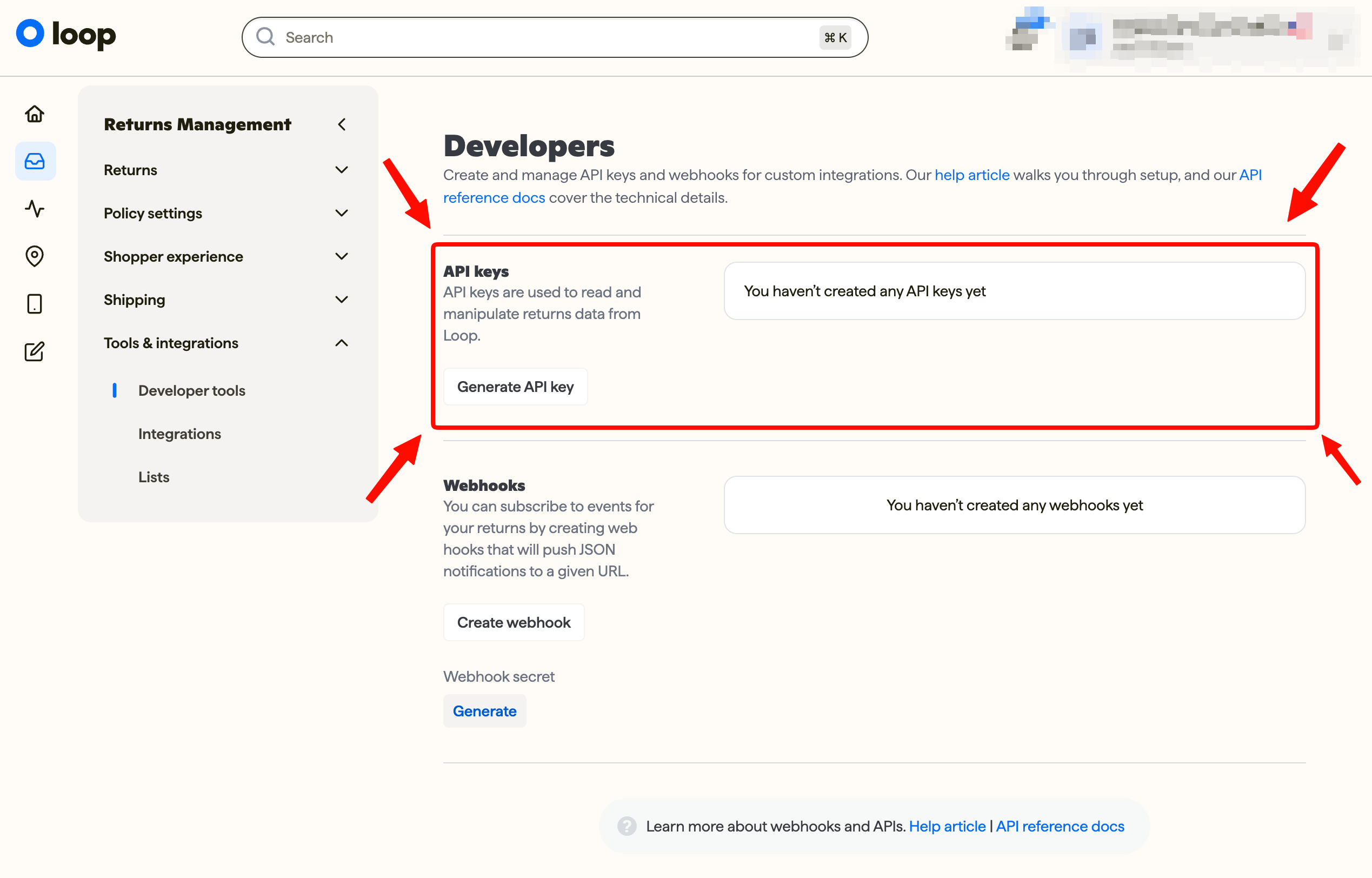The height and width of the screenshot is (878, 1372).
Task: Click the 'Webhook secret' label
Action: (x=499, y=676)
